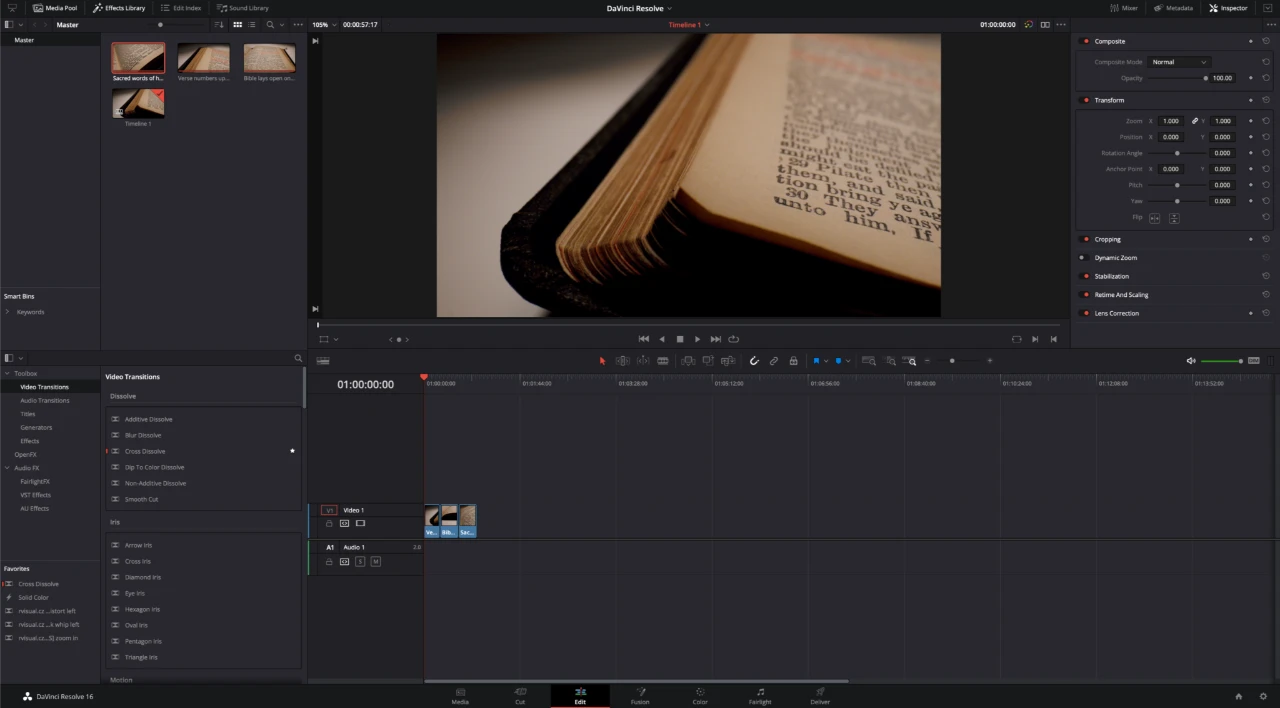Open the Composite Mode dropdown
Screen dimensions: 1280x708
coord(1180,61)
